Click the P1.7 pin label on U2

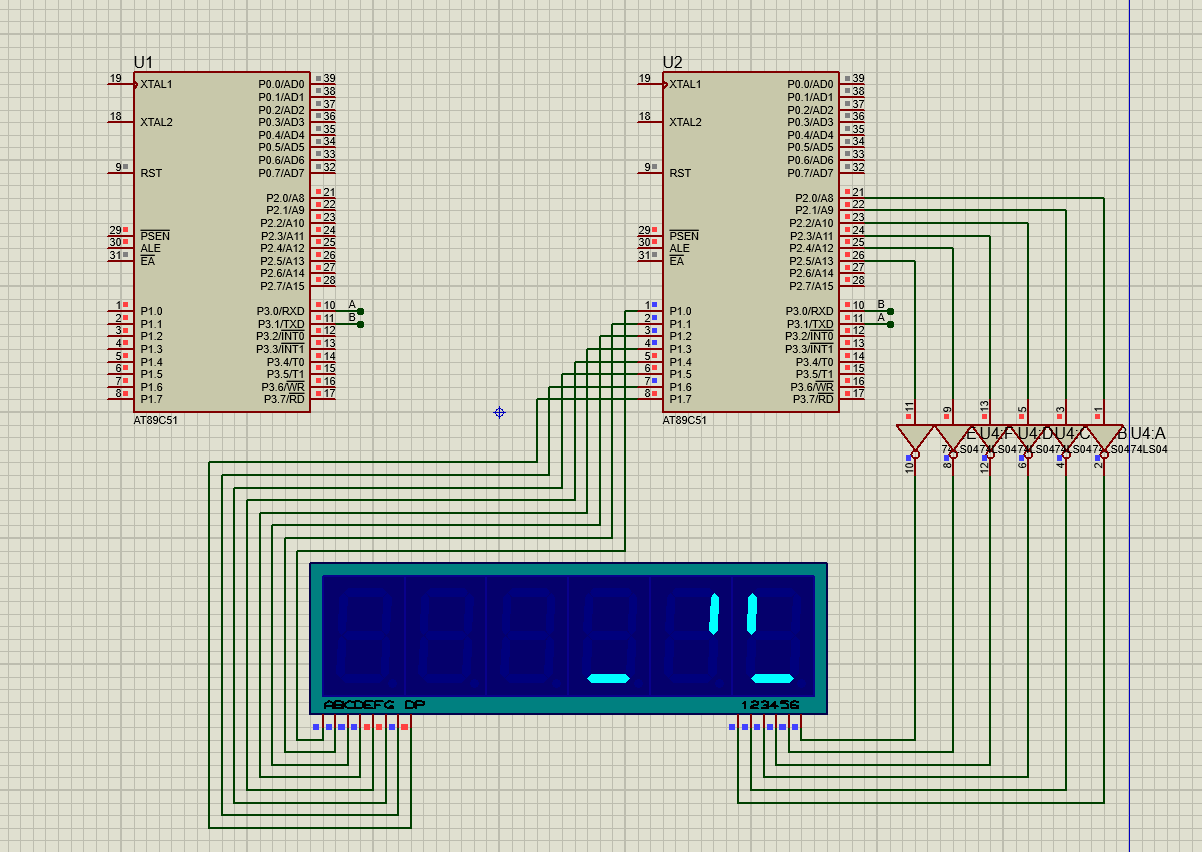point(680,400)
